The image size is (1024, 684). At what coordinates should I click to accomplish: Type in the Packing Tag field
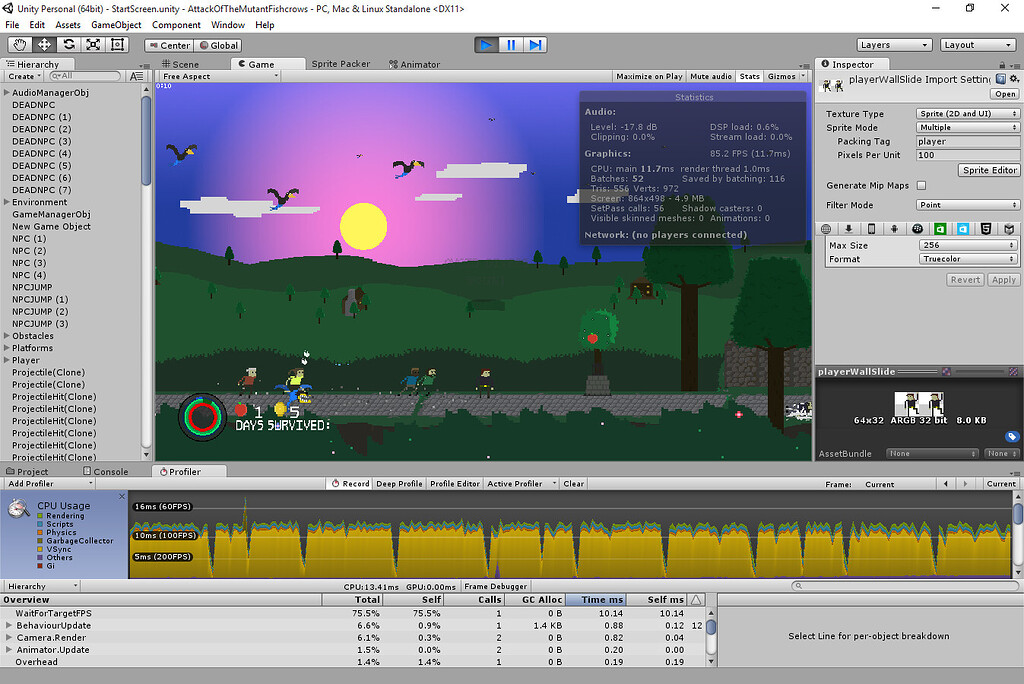[967, 142]
